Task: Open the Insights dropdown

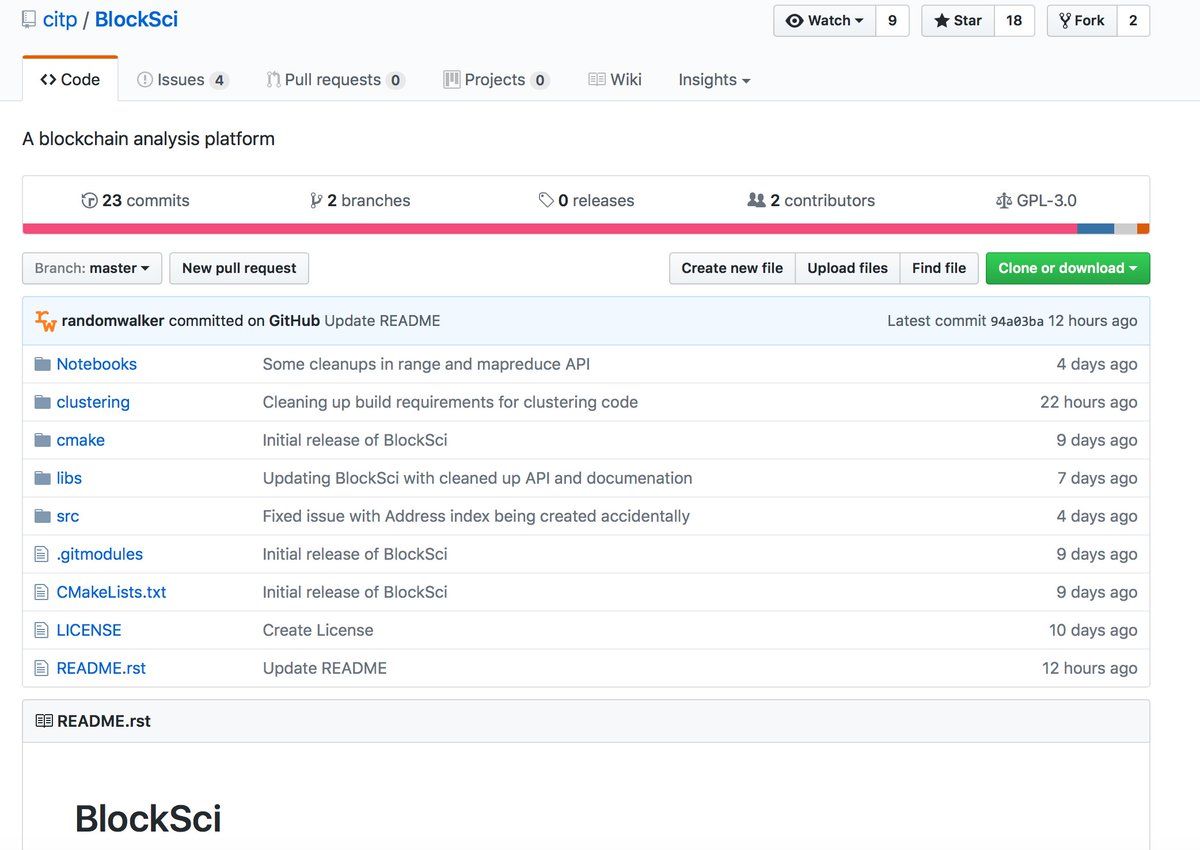Action: coord(714,79)
